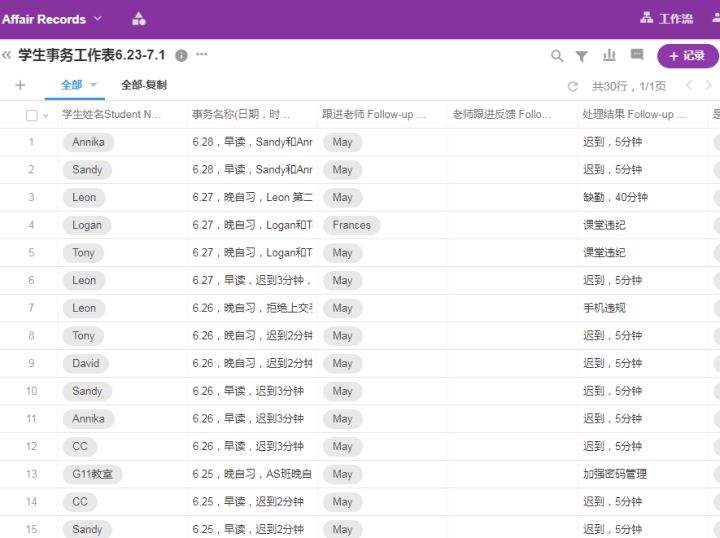Select the 全部 view tab

point(71,85)
